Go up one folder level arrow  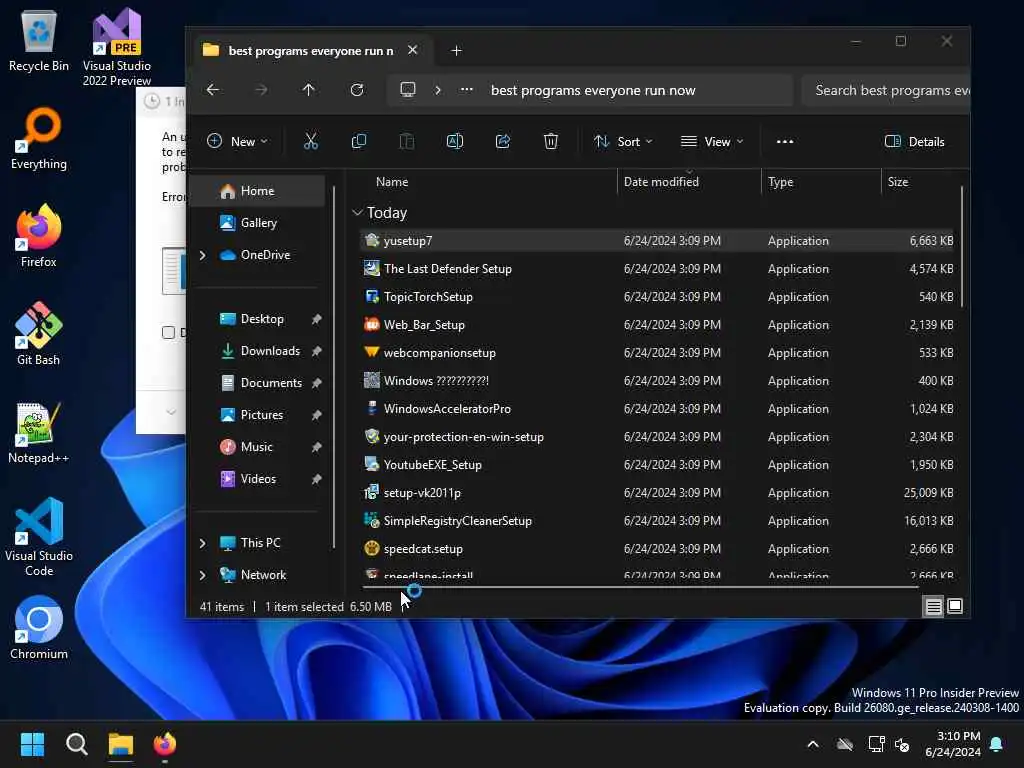308,90
